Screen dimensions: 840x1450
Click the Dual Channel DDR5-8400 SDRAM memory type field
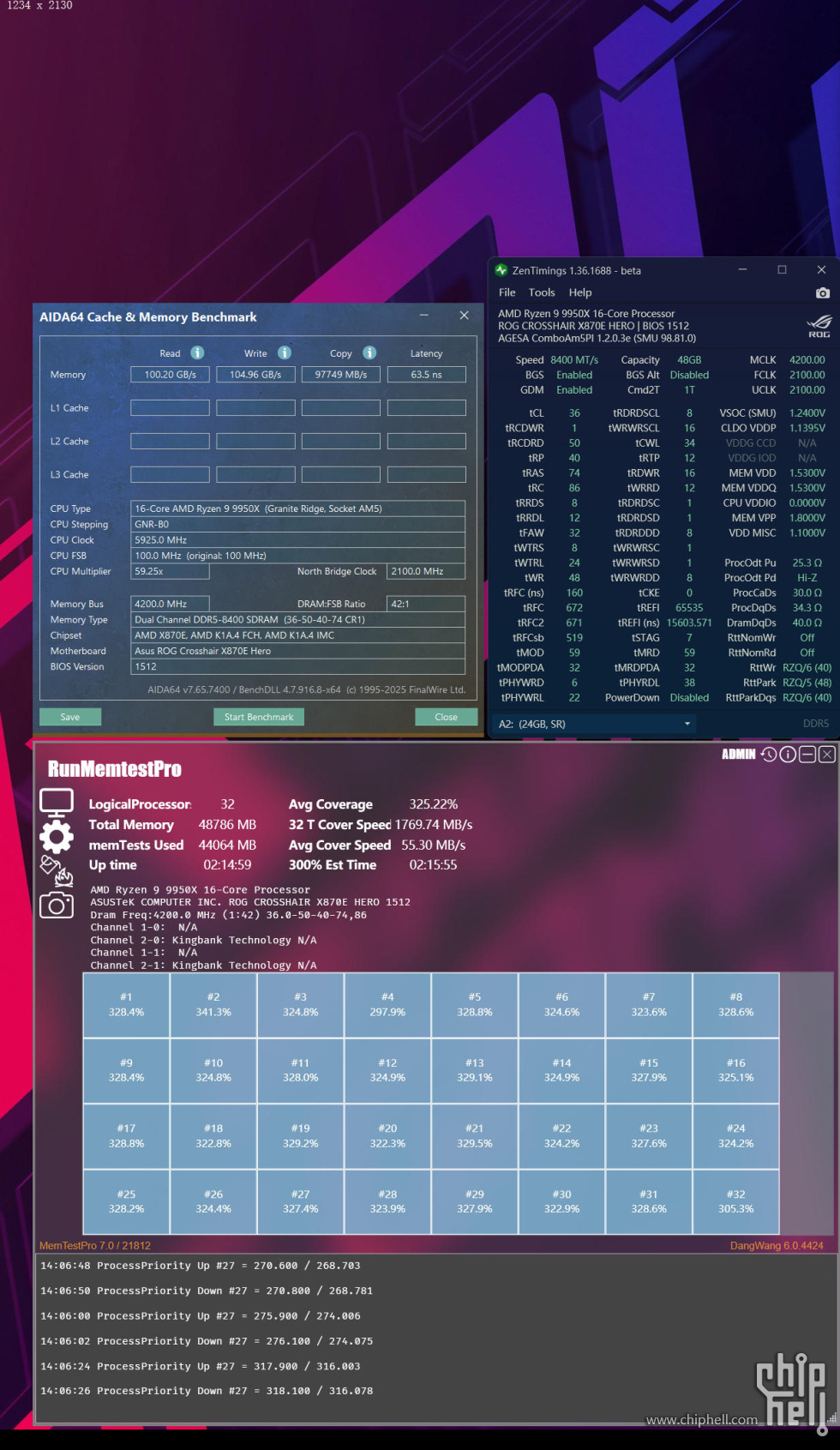tap(298, 620)
